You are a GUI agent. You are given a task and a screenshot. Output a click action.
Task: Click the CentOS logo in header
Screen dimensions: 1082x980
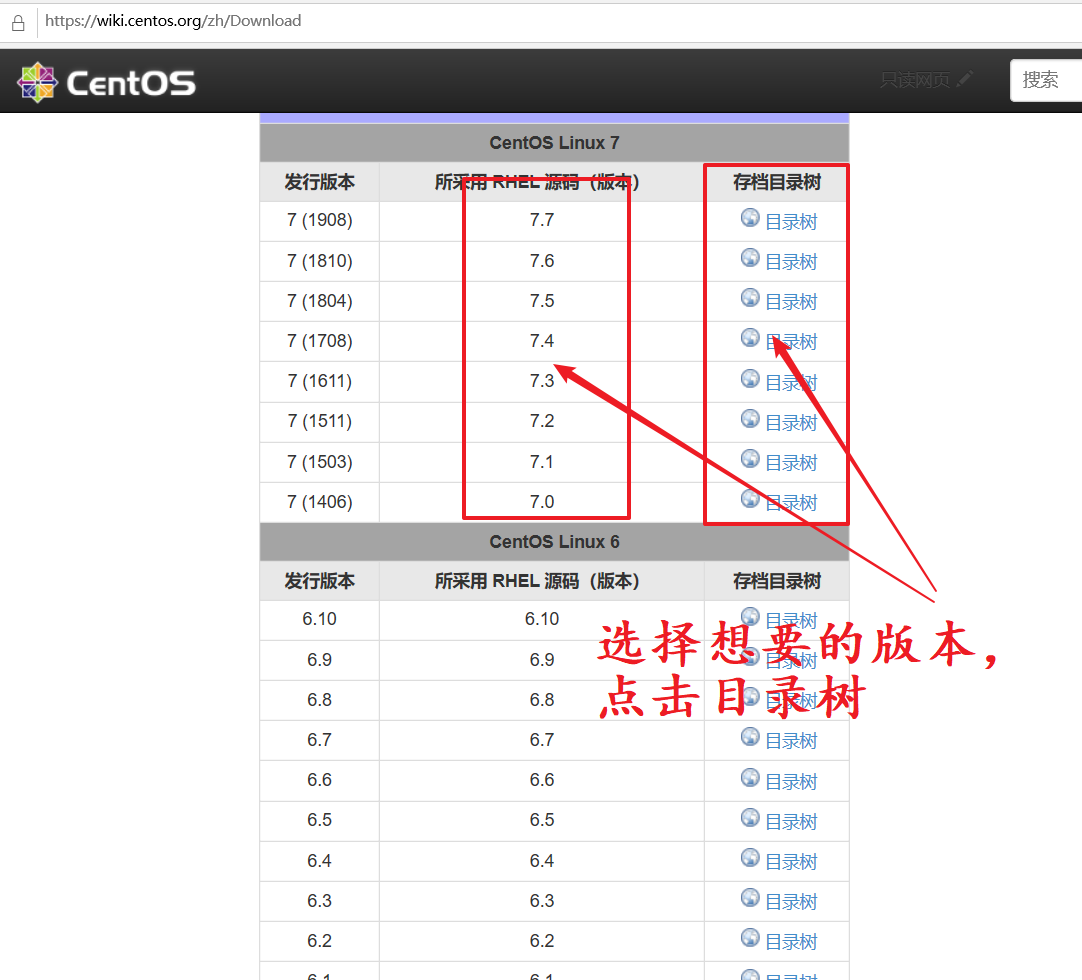(x=107, y=83)
